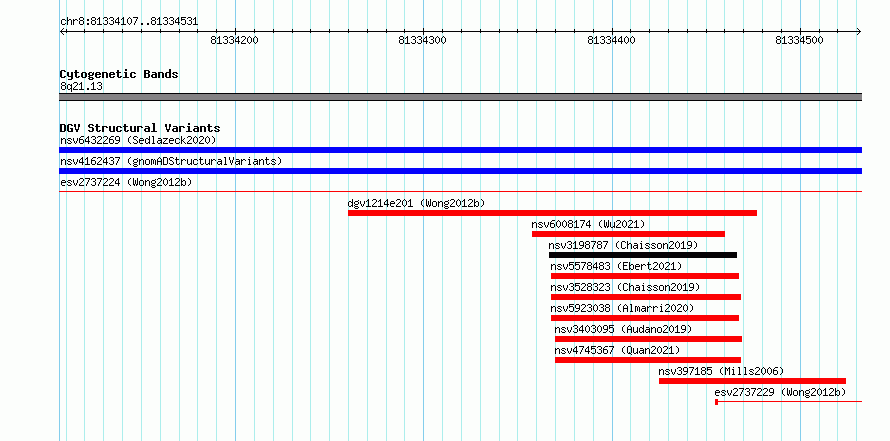Select the red nsv5923038 variant bar
890x441 pixels.
click(x=645, y=318)
